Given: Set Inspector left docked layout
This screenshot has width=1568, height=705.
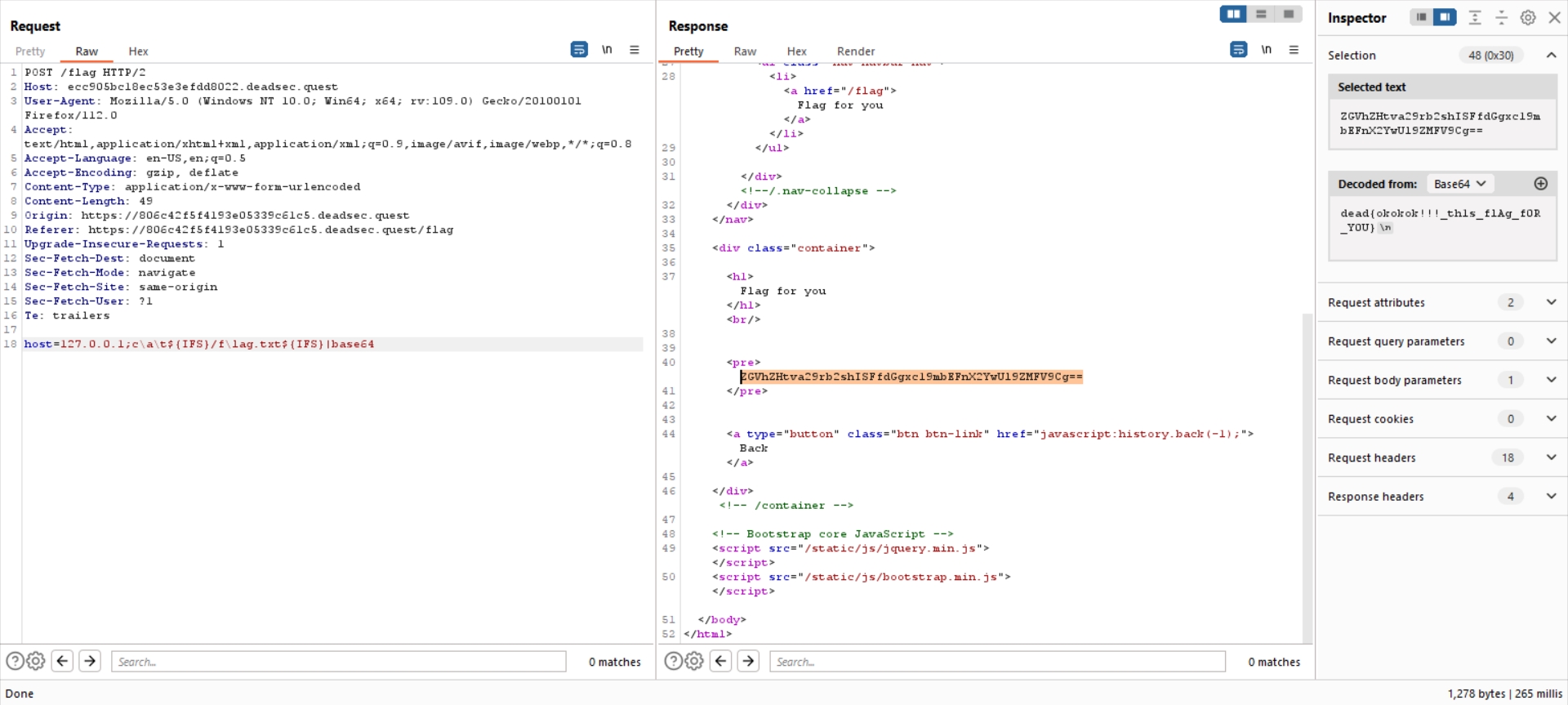Looking at the screenshot, I should point(1422,17).
